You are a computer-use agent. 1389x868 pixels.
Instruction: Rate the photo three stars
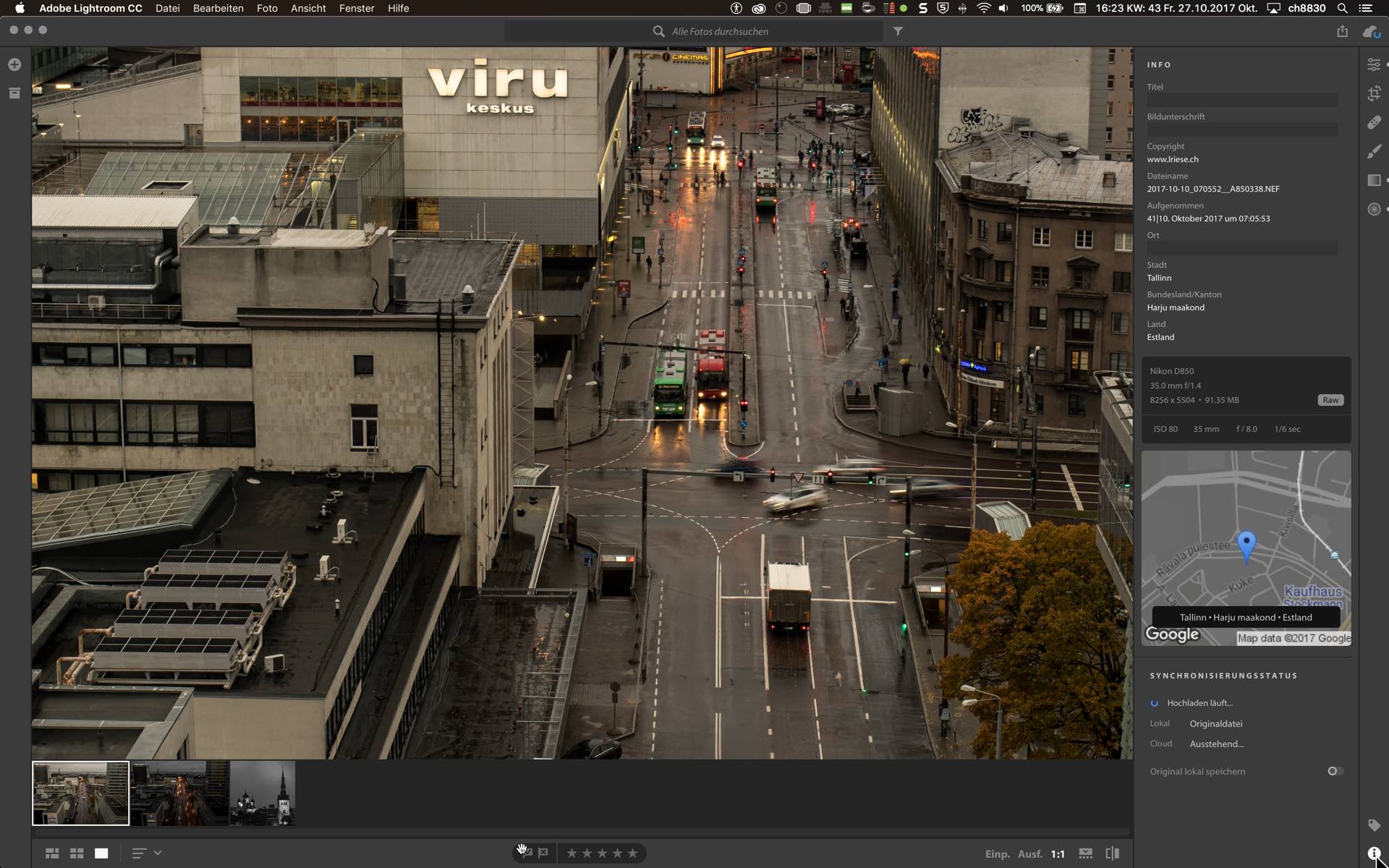click(x=602, y=854)
